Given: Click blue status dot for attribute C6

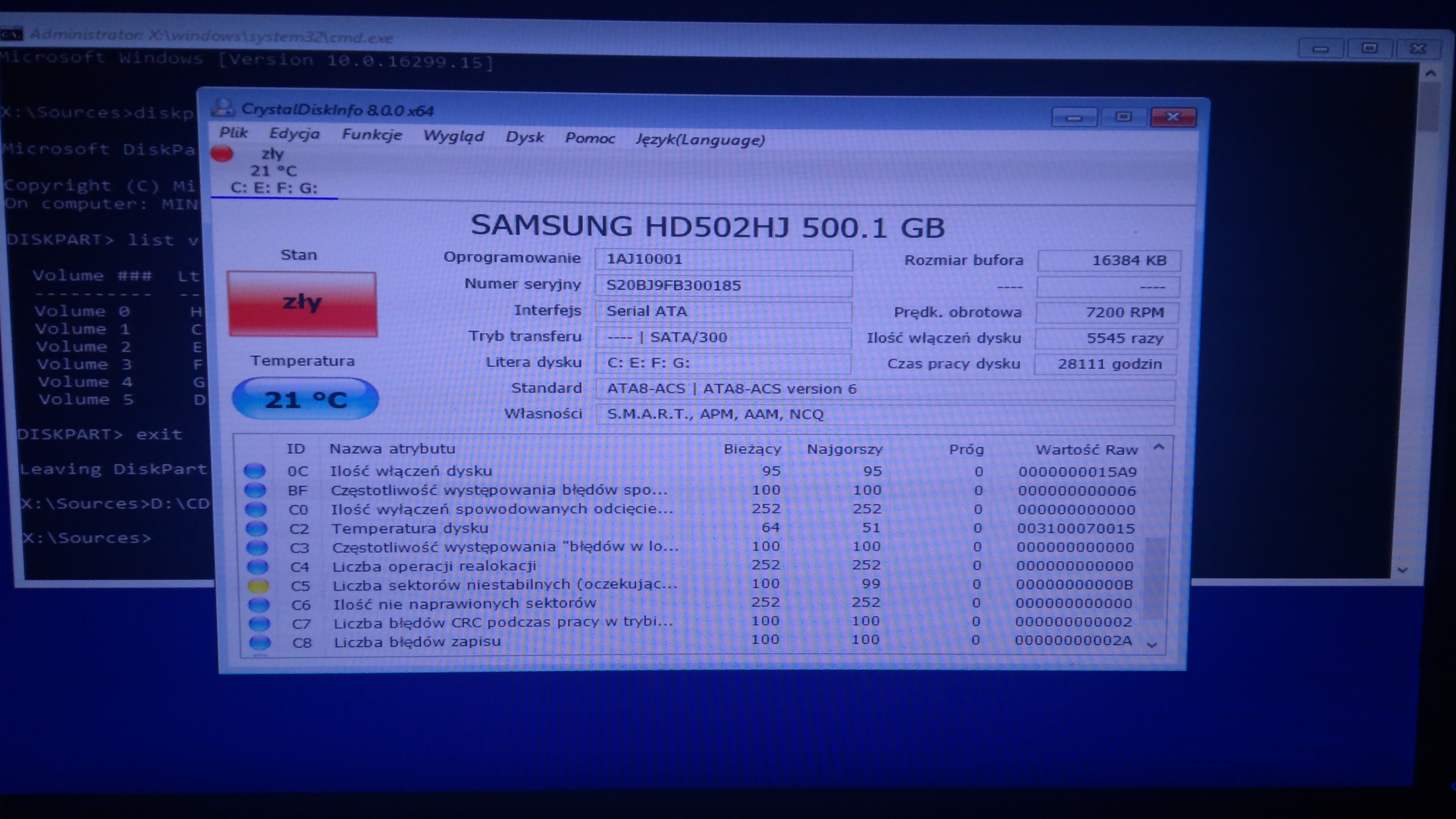Looking at the screenshot, I should [259, 604].
